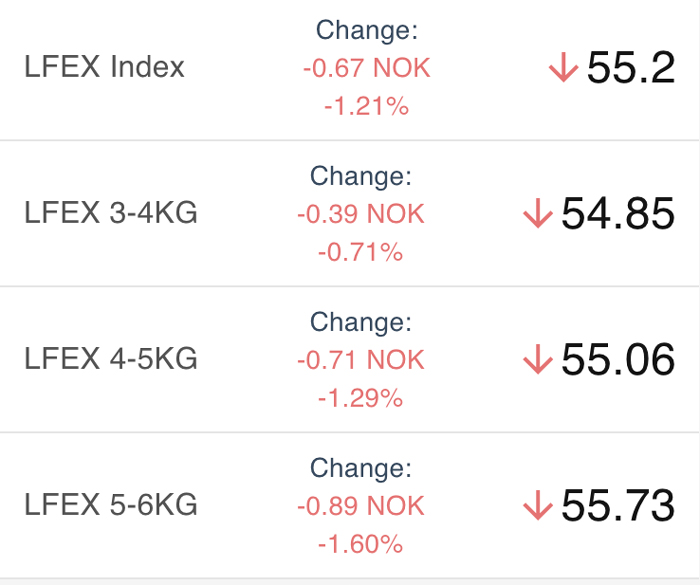The width and height of the screenshot is (700, 585).
Task: Select the LFEX 5-6KG row label
Action: tap(110, 505)
